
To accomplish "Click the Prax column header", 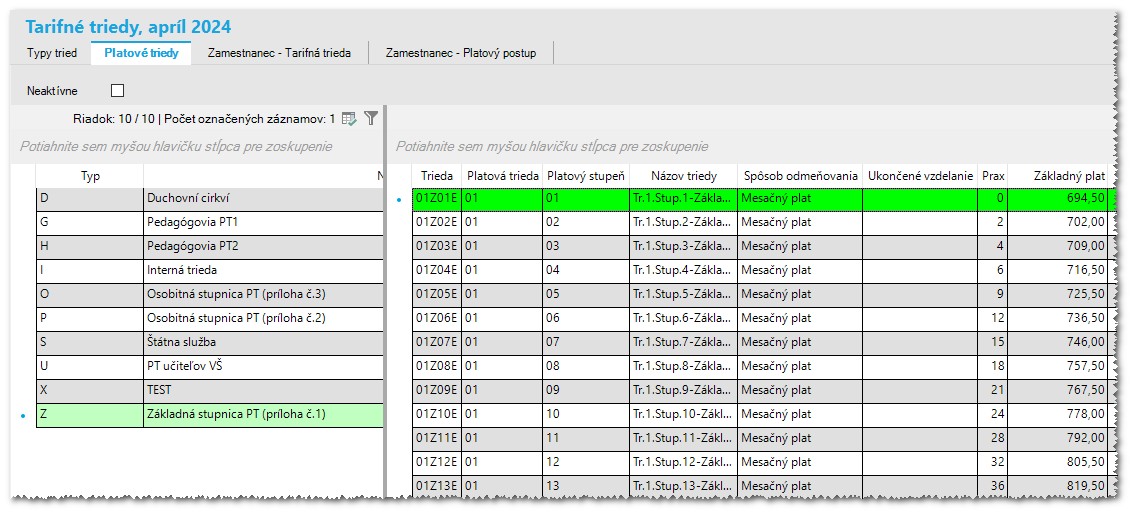I will [992, 176].
